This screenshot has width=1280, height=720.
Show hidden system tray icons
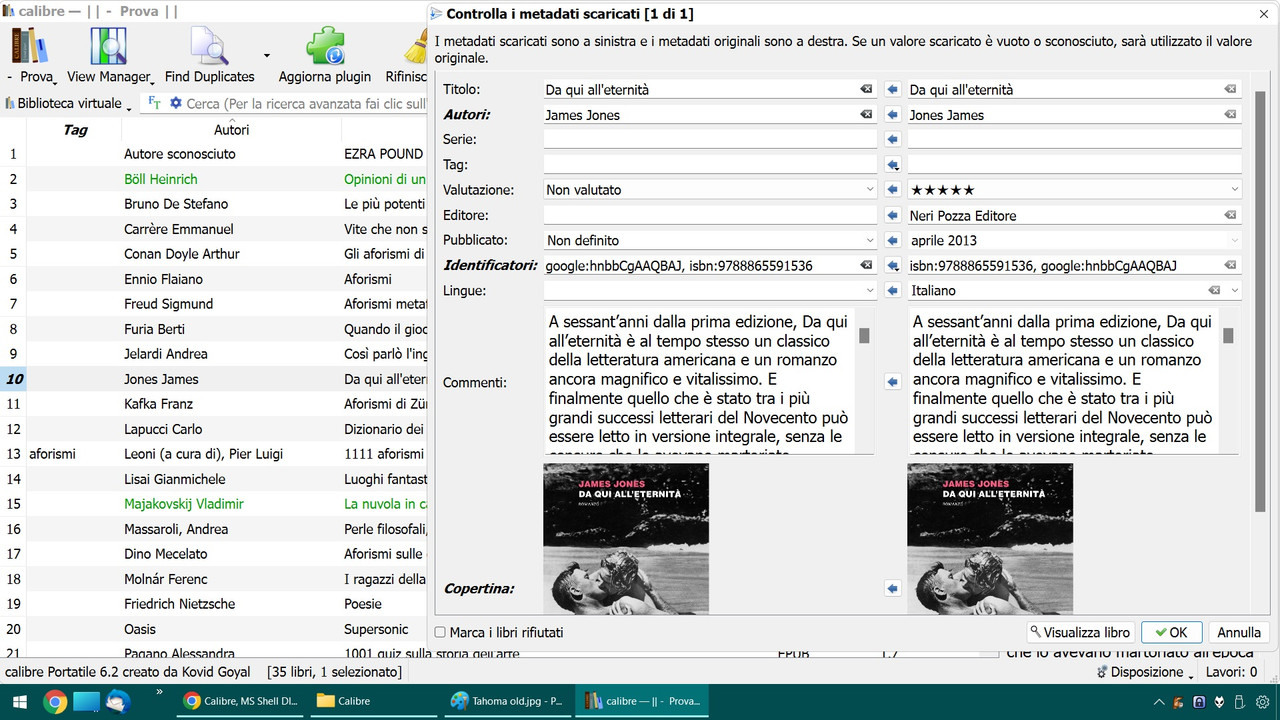(x=1159, y=702)
